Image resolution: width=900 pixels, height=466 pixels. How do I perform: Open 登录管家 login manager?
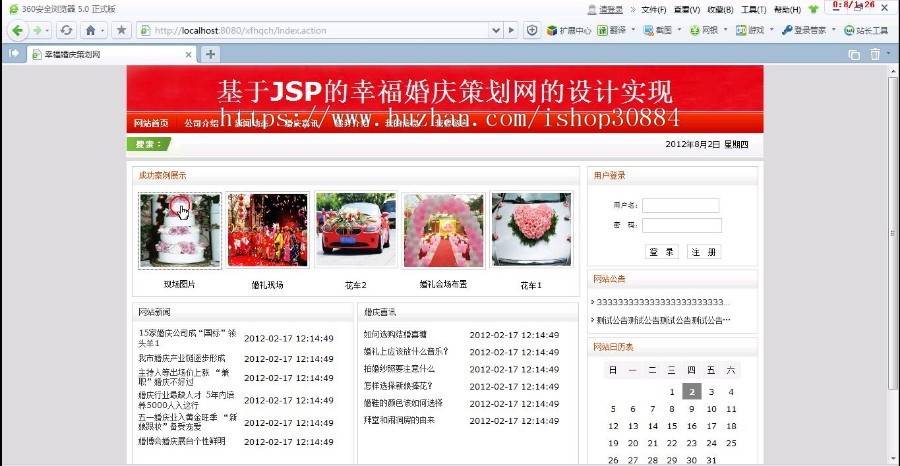[x=804, y=30]
